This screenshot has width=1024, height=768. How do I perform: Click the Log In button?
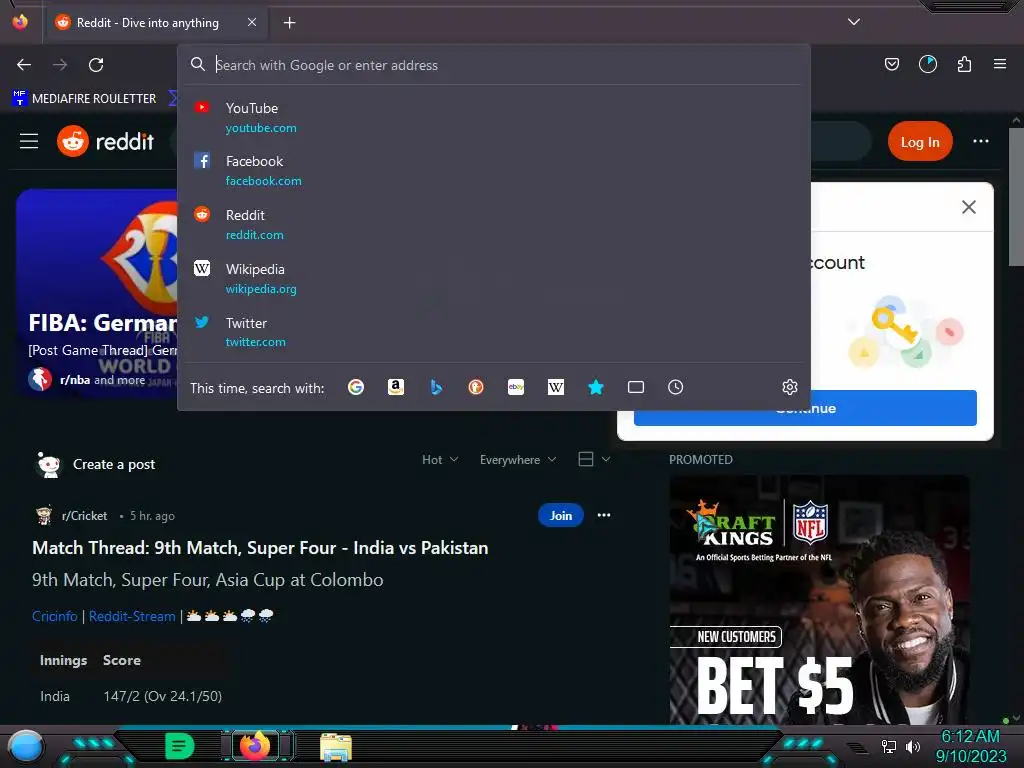tap(920, 142)
